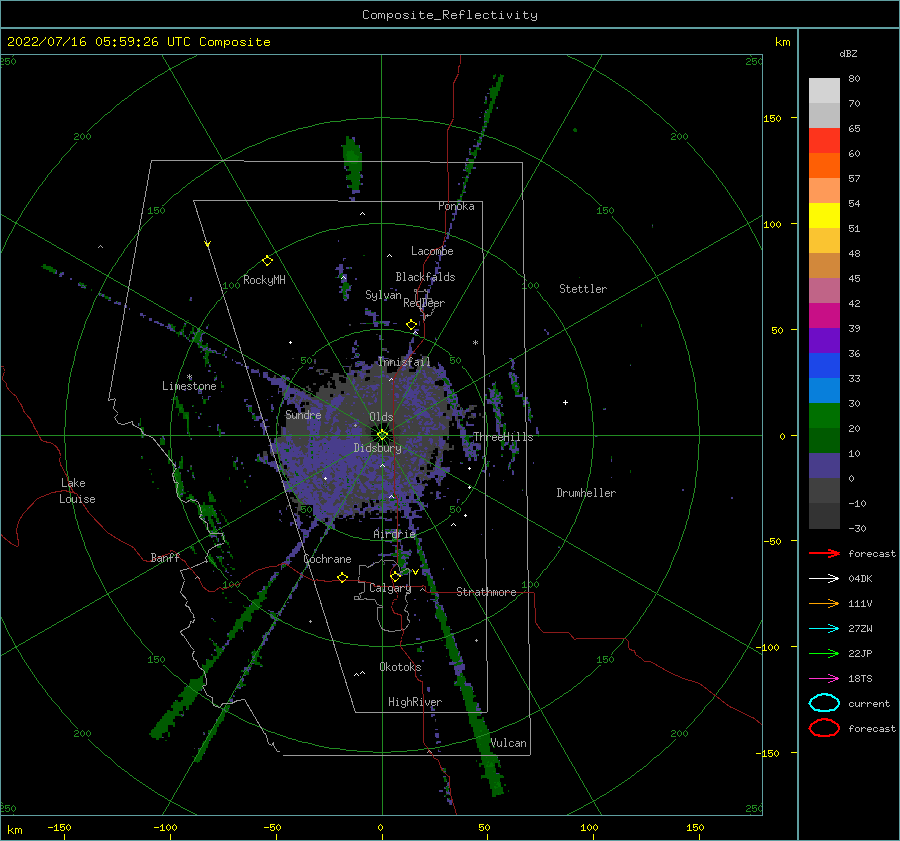Click the Olds label near radar center
The width and height of the screenshot is (900, 841).
click(381, 417)
